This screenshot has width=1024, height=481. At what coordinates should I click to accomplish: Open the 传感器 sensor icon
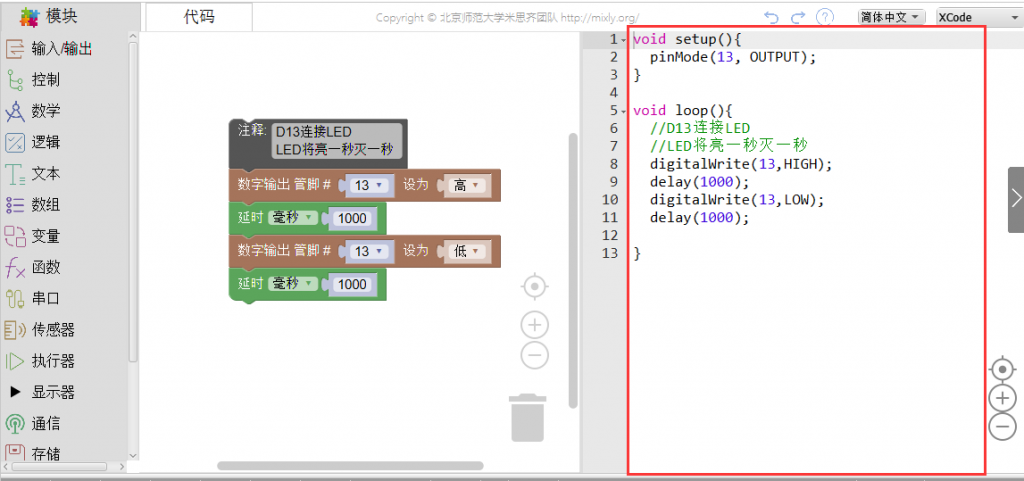tap(15, 330)
